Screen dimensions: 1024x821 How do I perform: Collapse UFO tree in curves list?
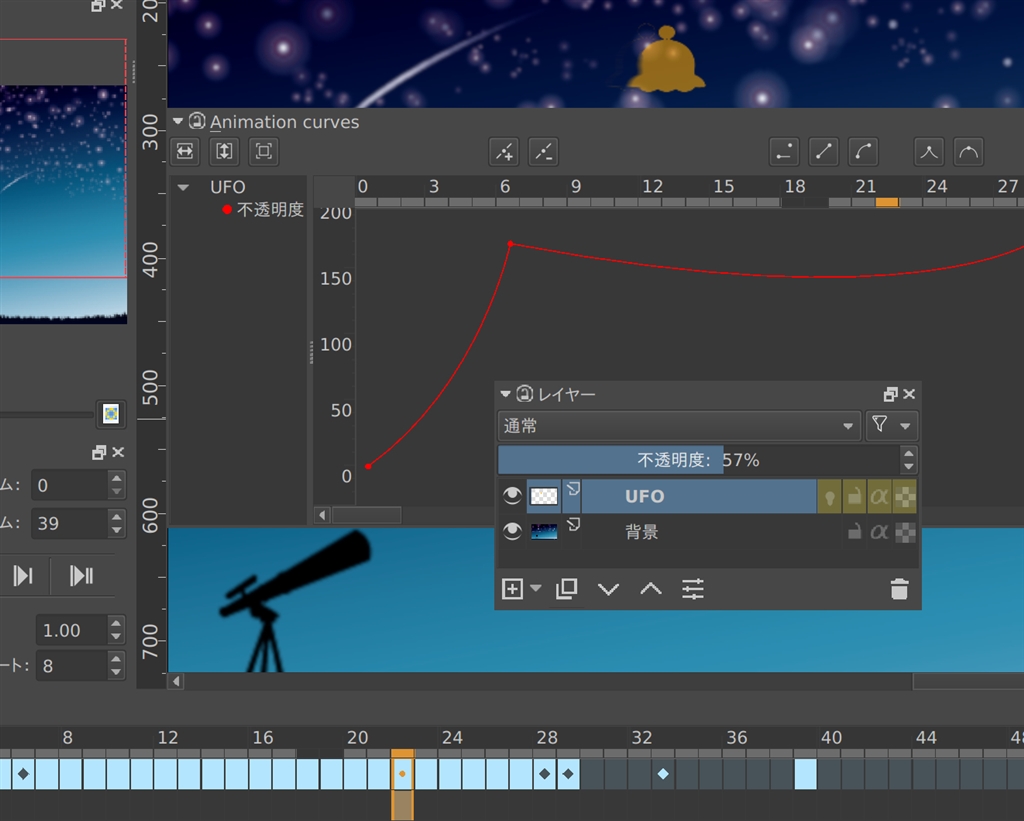pyautogui.click(x=184, y=187)
